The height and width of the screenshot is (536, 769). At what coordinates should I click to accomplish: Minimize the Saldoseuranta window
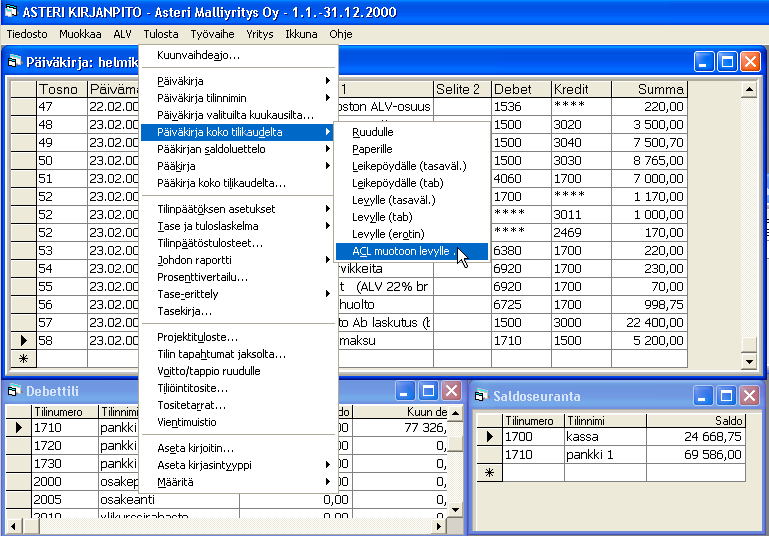(702, 396)
